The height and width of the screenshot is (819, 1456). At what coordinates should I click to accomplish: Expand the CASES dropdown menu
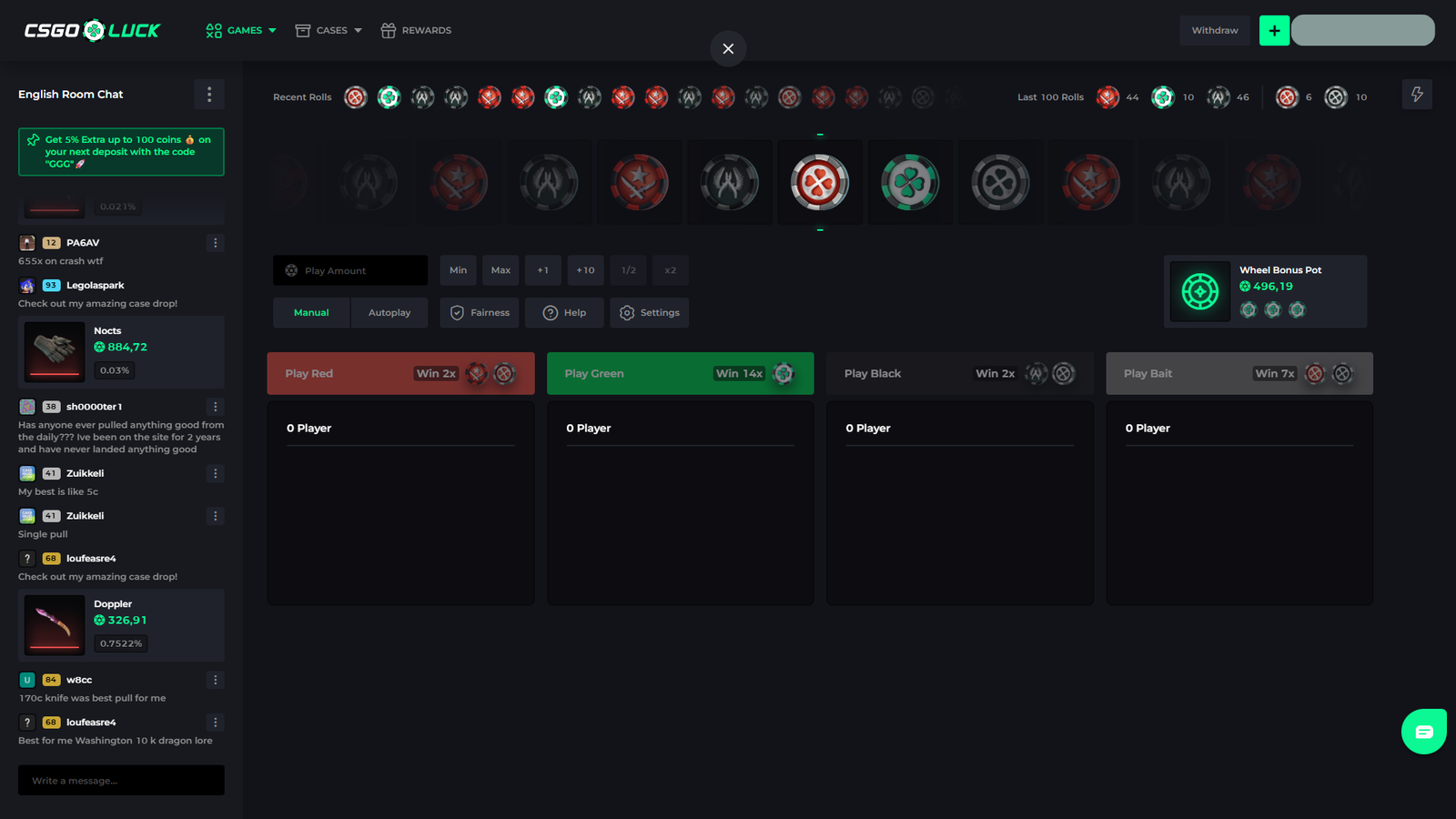[x=328, y=30]
